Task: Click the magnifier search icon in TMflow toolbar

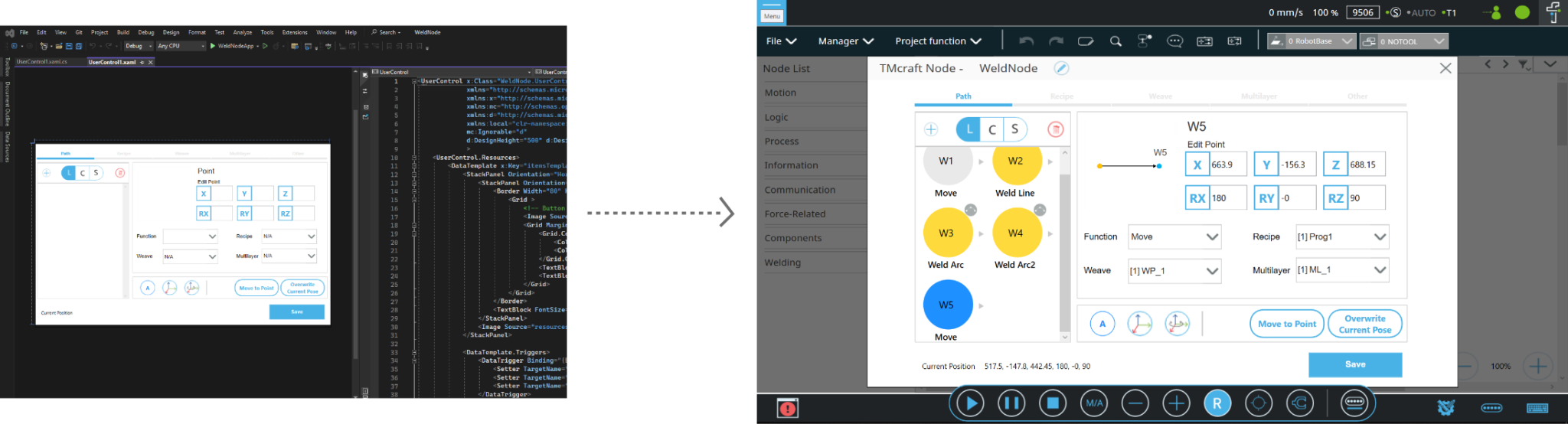Action: coord(1116,41)
